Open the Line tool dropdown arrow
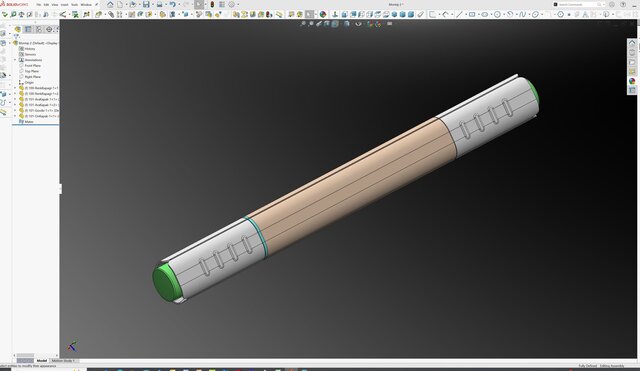 466,14
